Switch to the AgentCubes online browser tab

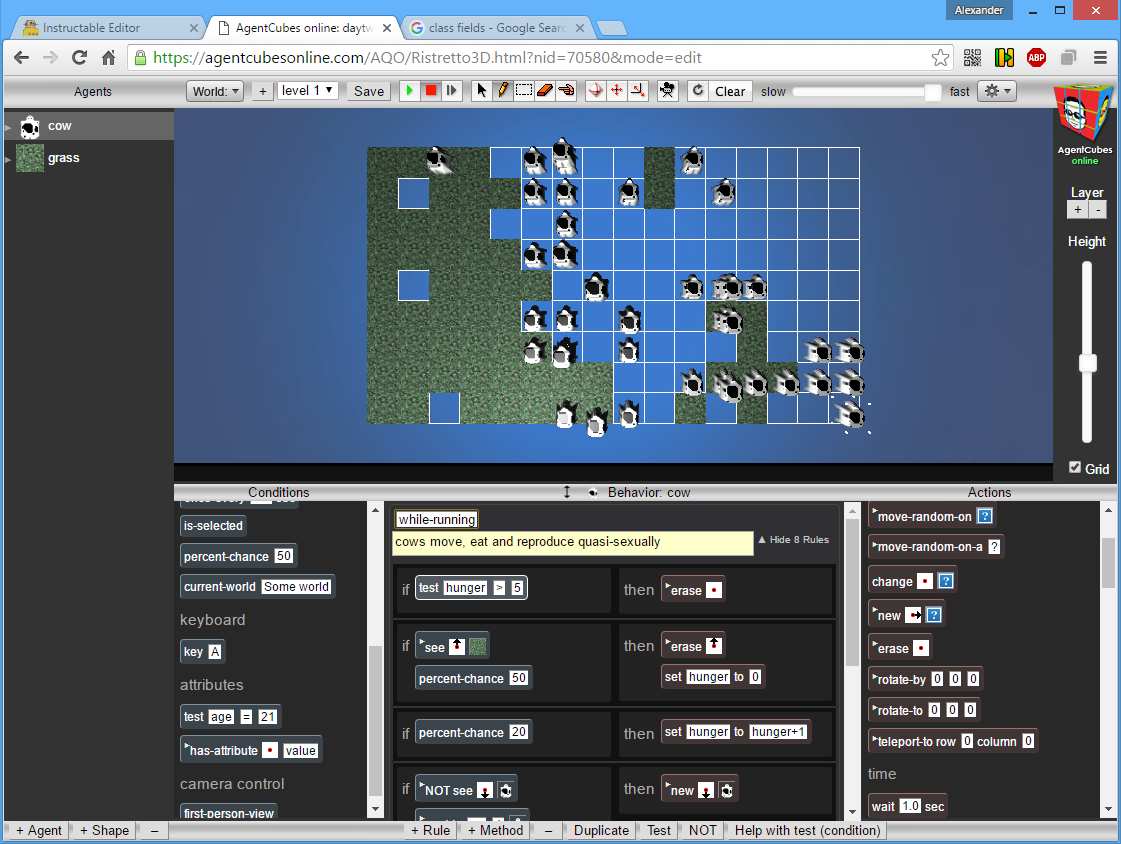pyautogui.click(x=303, y=28)
